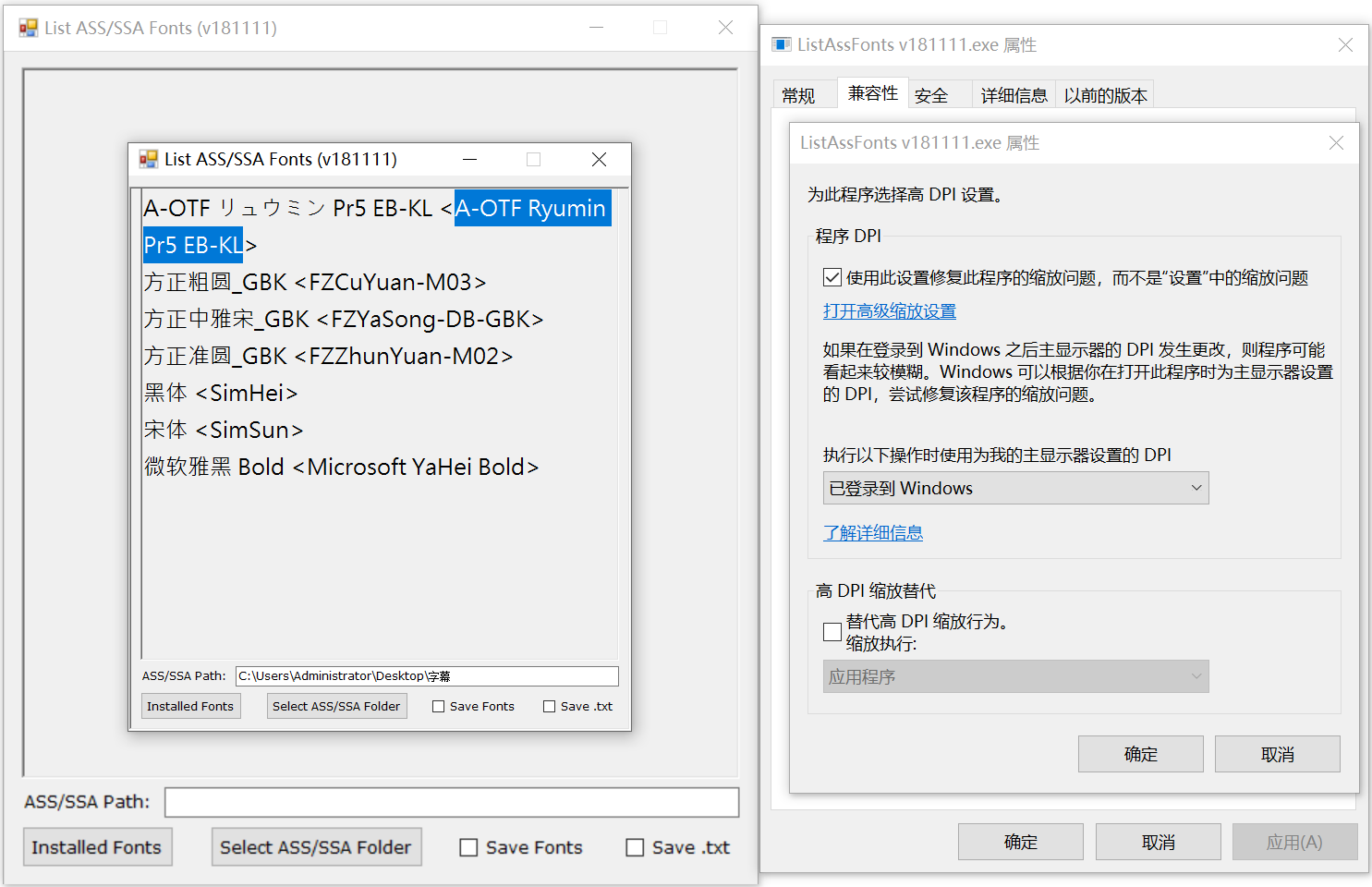Screen dimensions: 1372x887
Task: Close the inner List ASS/SSA Fonts window
Action: (599, 160)
